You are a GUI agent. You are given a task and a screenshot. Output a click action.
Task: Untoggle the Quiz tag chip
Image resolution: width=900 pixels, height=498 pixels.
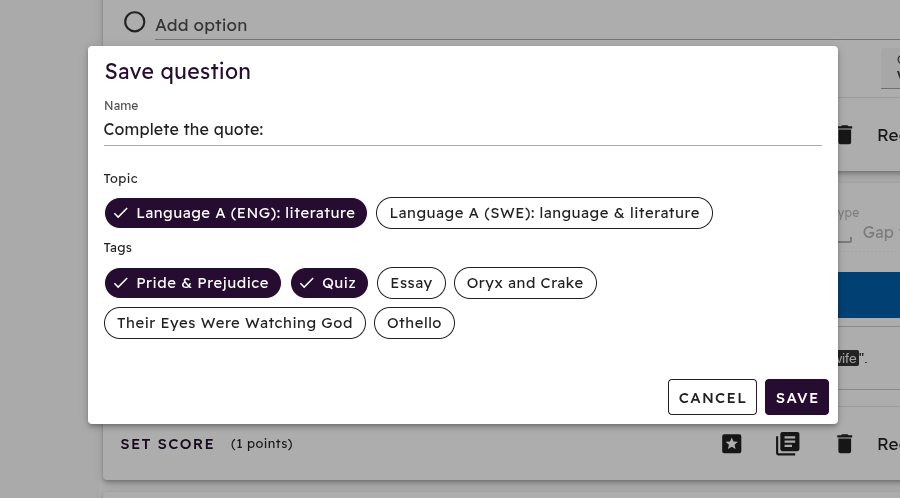pos(329,283)
